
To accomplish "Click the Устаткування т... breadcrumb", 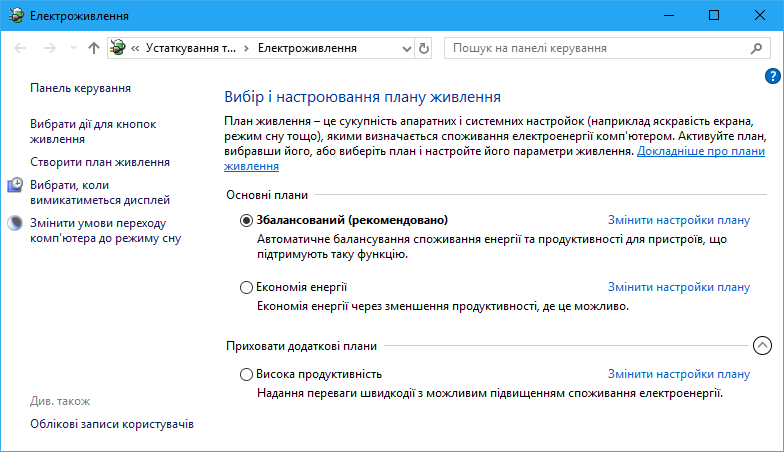I will point(190,48).
